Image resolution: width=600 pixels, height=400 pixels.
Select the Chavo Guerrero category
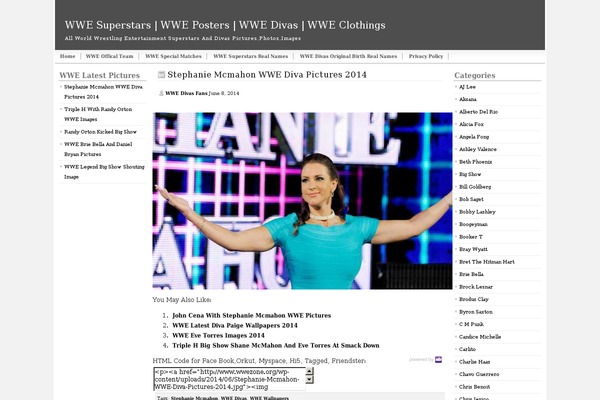[x=479, y=374]
